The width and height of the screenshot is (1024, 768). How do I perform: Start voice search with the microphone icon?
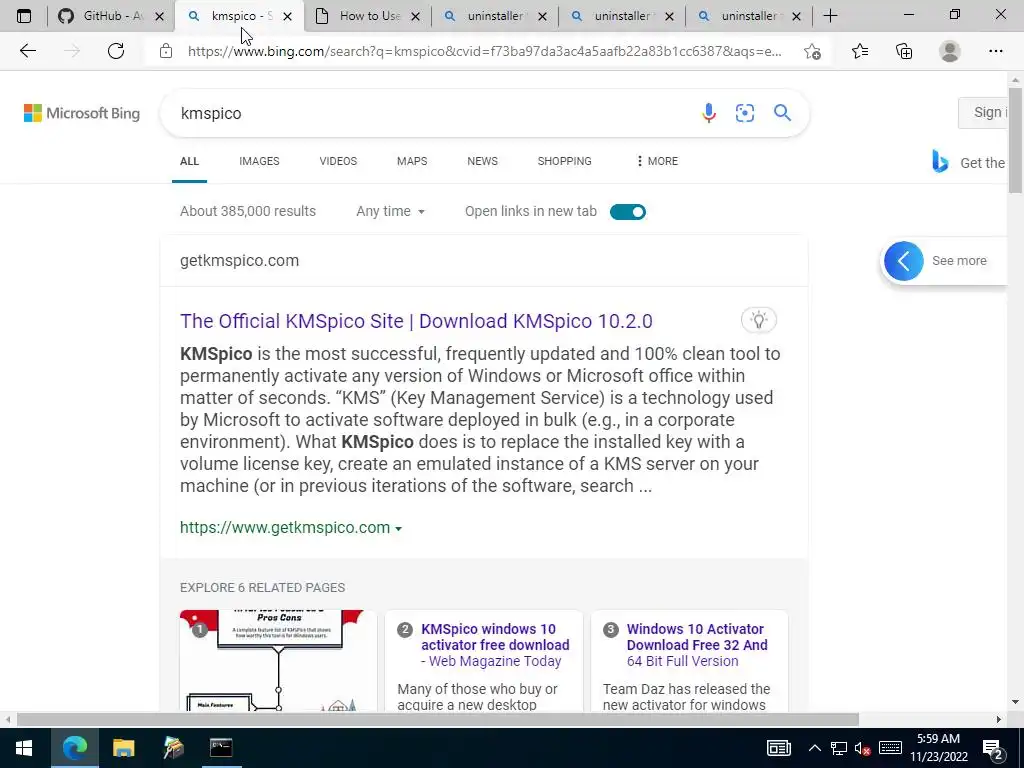pyautogui.click(x=709, y=113)
